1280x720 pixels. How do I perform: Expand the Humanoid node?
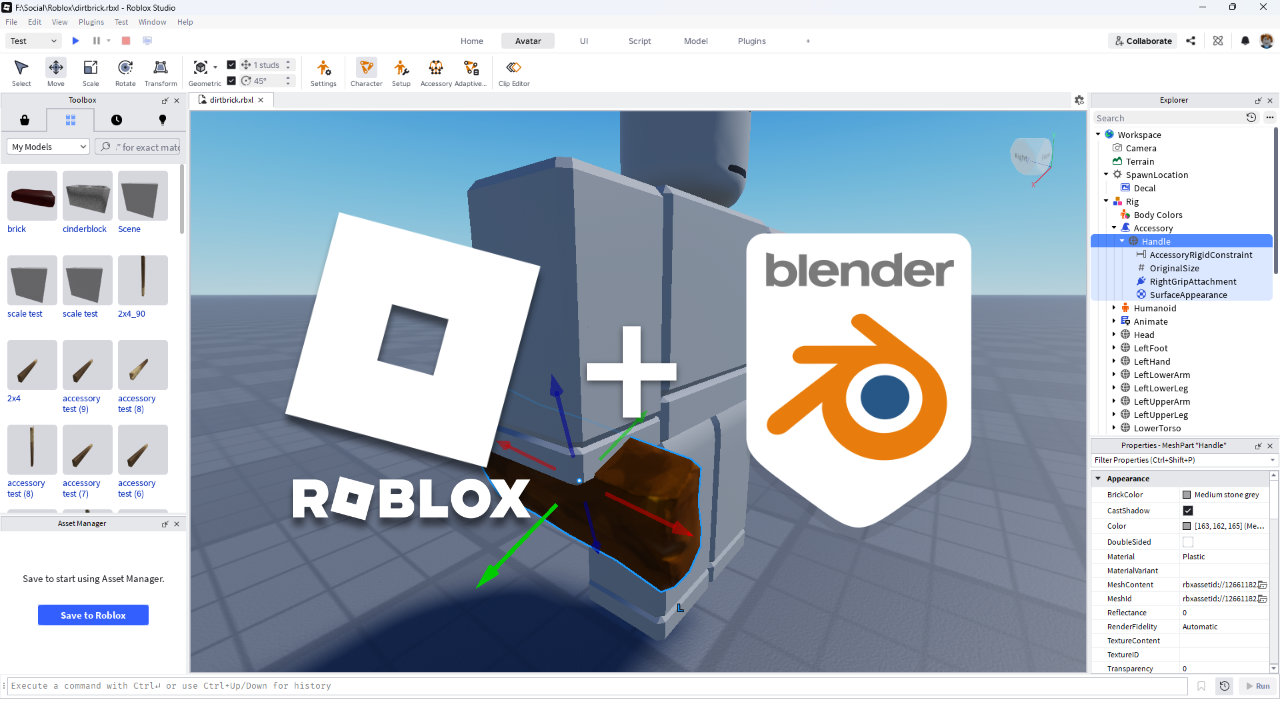tap(1114, 308)
